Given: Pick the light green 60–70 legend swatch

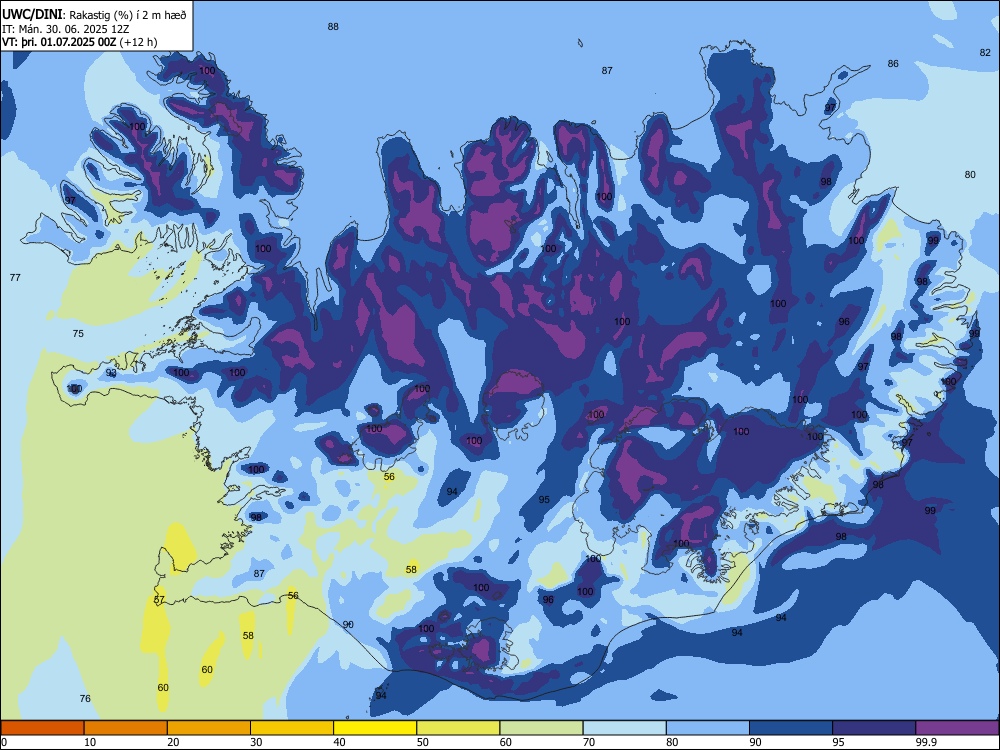Looking at the screenshot, I should 541,728.
